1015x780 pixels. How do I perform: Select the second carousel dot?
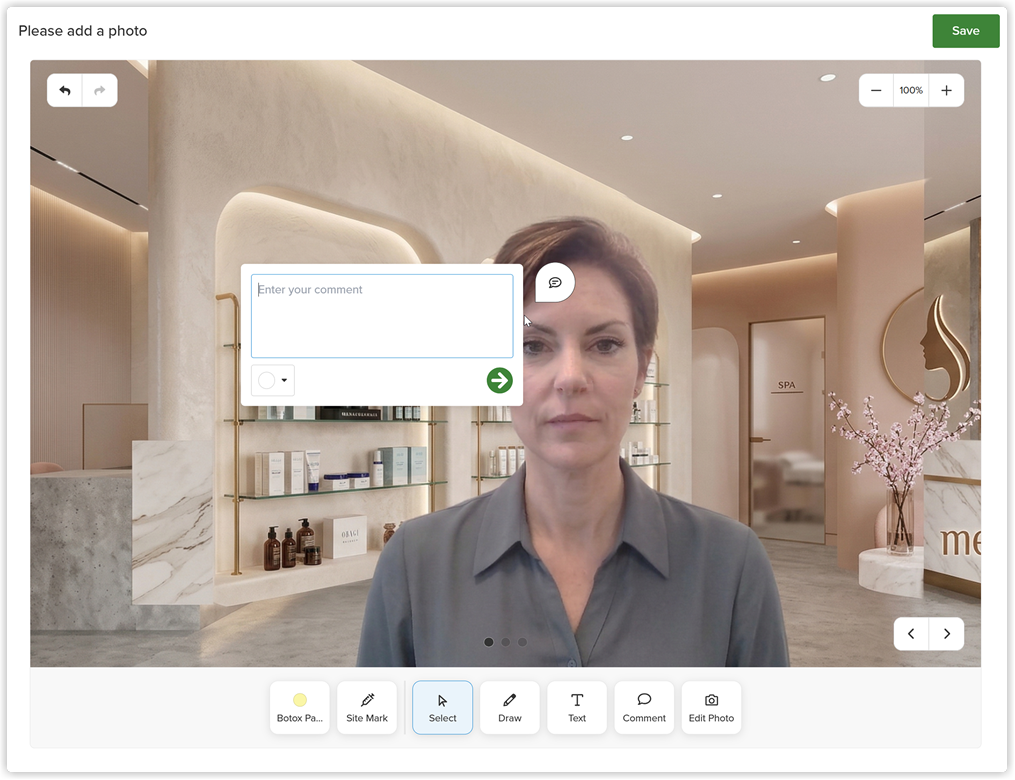coord(506,642)
